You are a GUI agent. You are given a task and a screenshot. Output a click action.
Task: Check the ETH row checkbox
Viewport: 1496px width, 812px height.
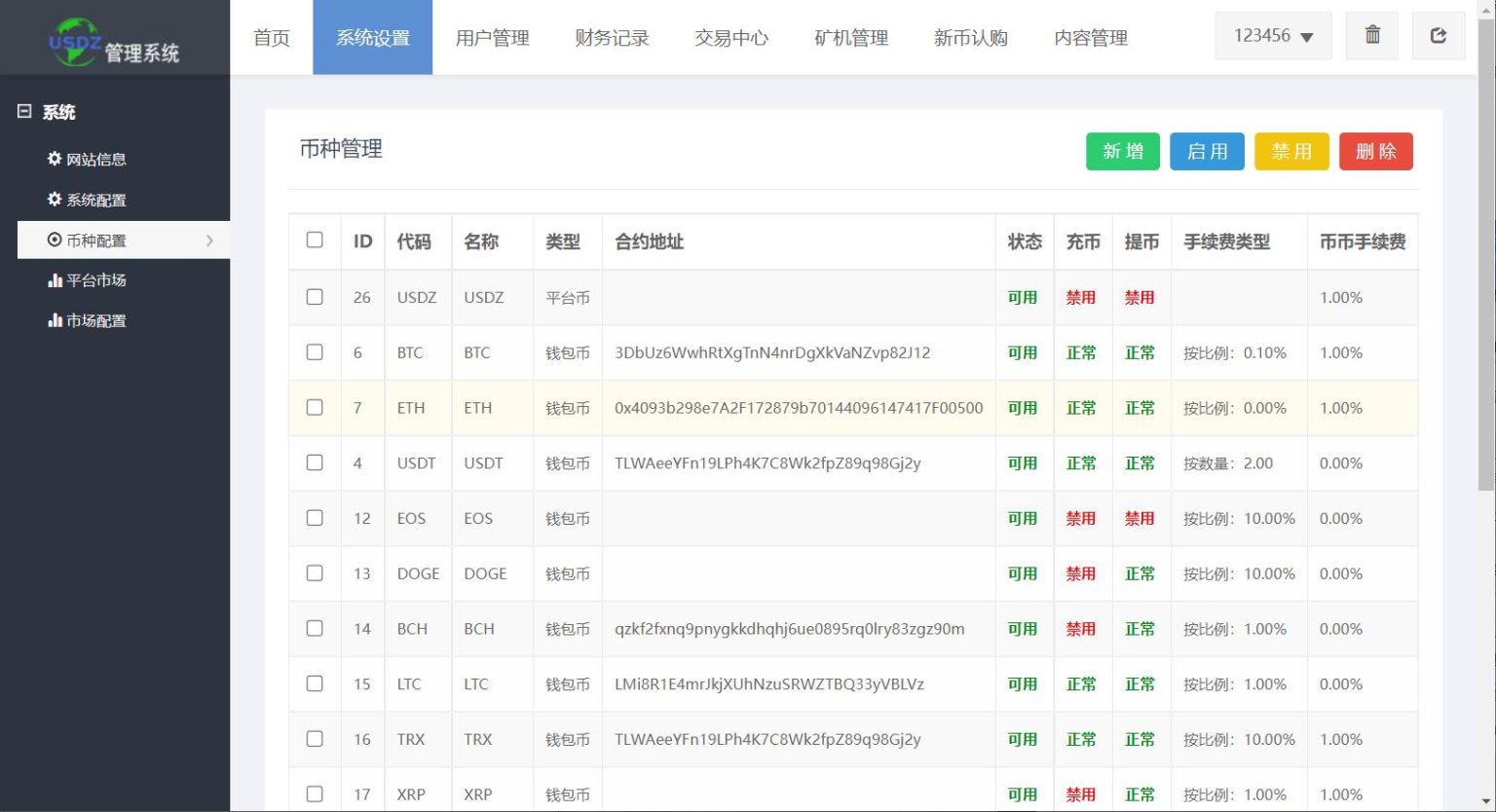point(315,407)
